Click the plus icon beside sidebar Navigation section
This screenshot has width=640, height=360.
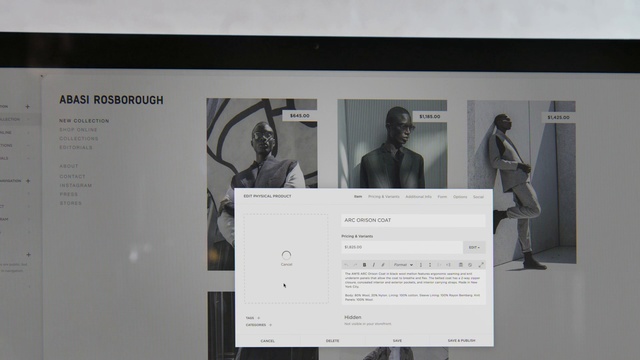click(28, 180)
